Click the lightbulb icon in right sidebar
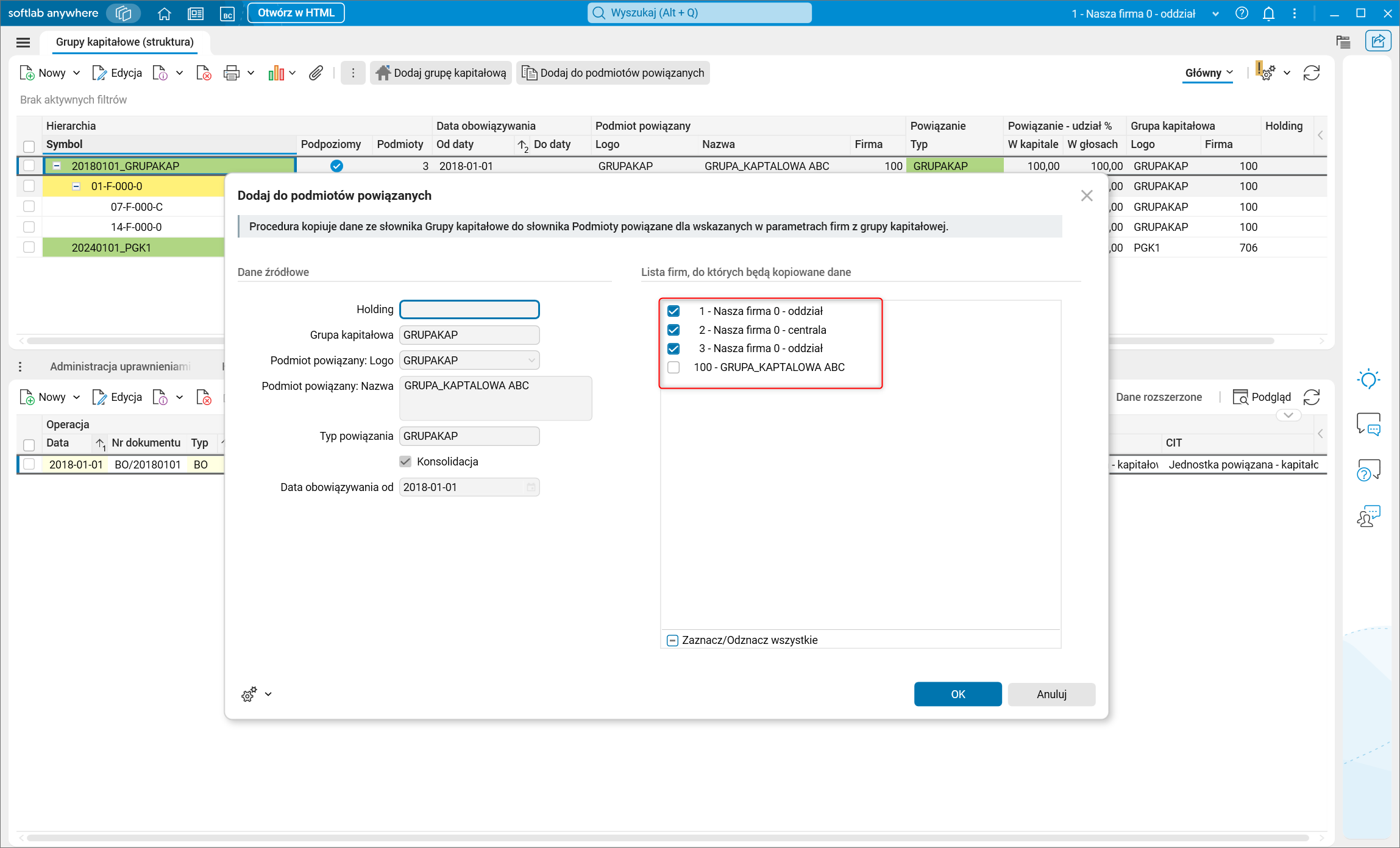 pos(1368,379)
